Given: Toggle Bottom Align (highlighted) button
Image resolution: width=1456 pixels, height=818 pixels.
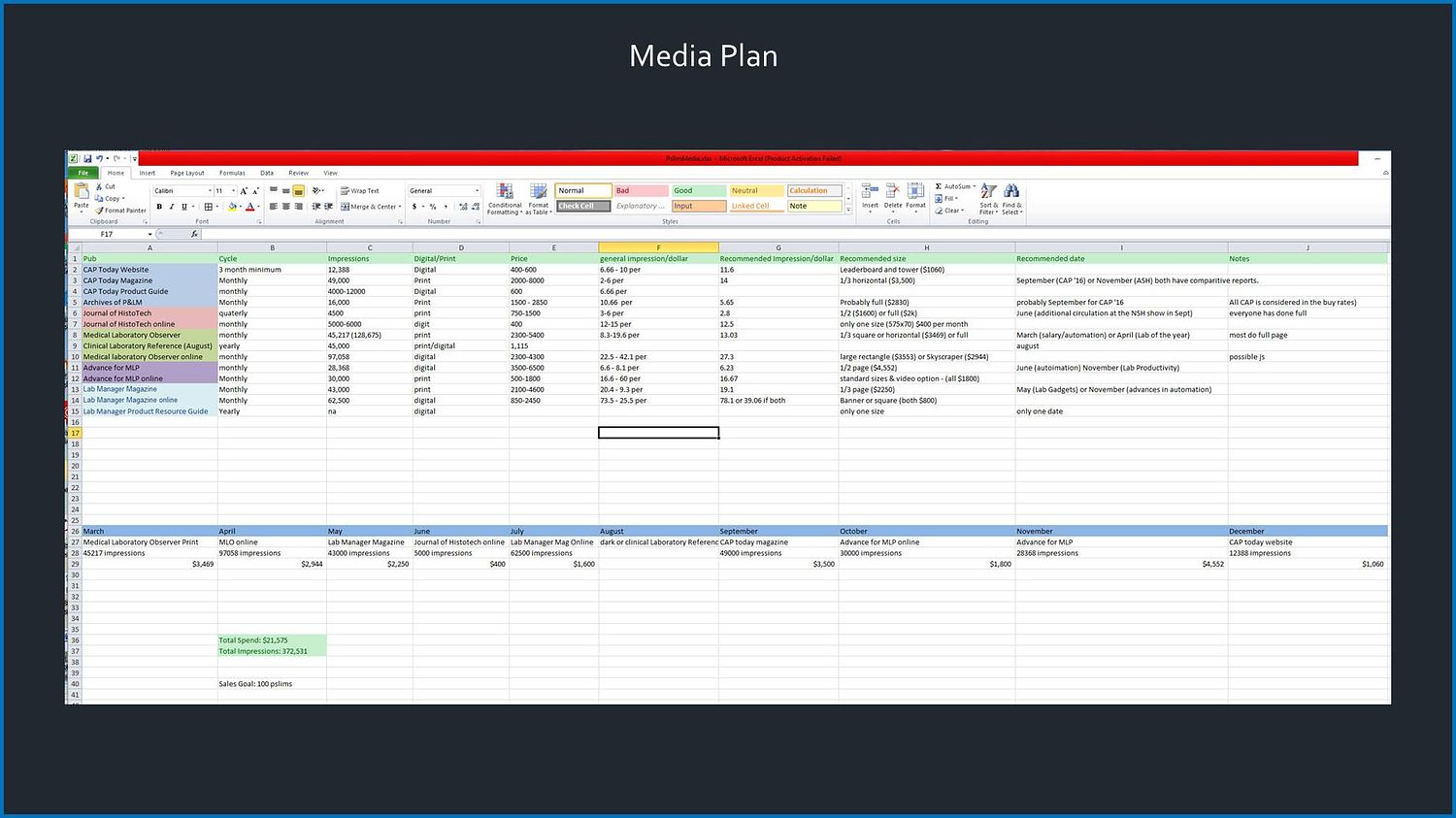Looking at the screenshot, I should [x=298, y=191].
